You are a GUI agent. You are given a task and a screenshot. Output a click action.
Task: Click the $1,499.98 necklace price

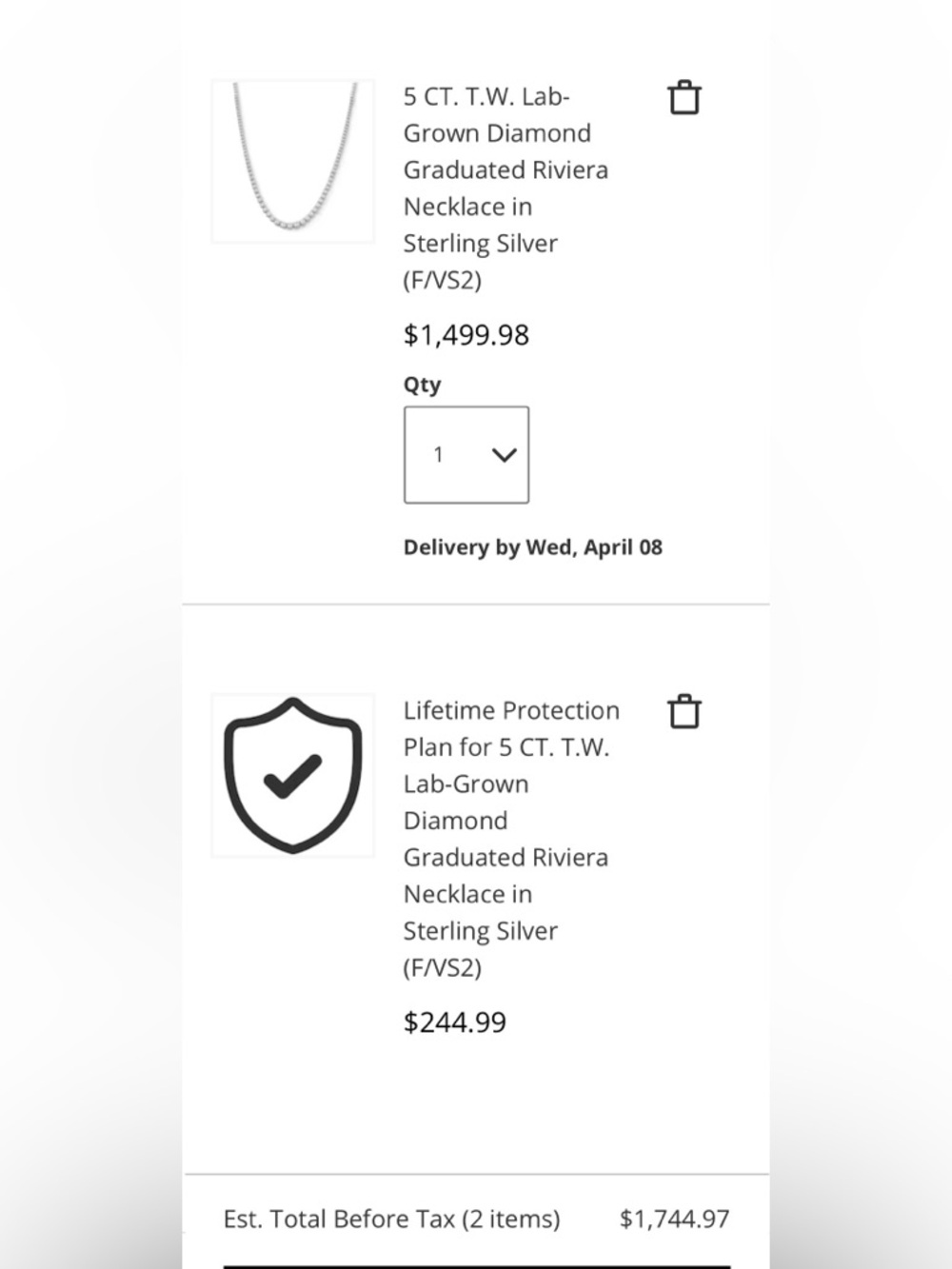point(466,335)
